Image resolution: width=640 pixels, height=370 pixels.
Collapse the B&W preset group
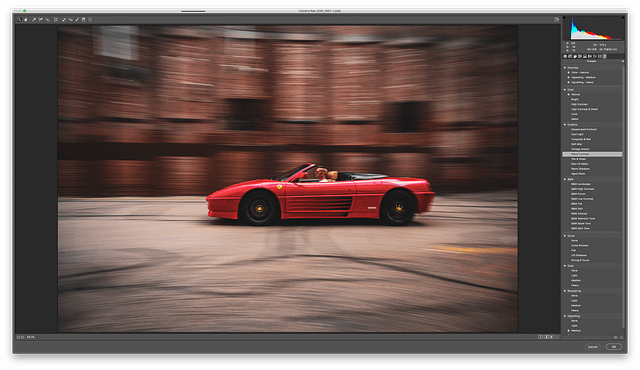(x=565, y=179)
